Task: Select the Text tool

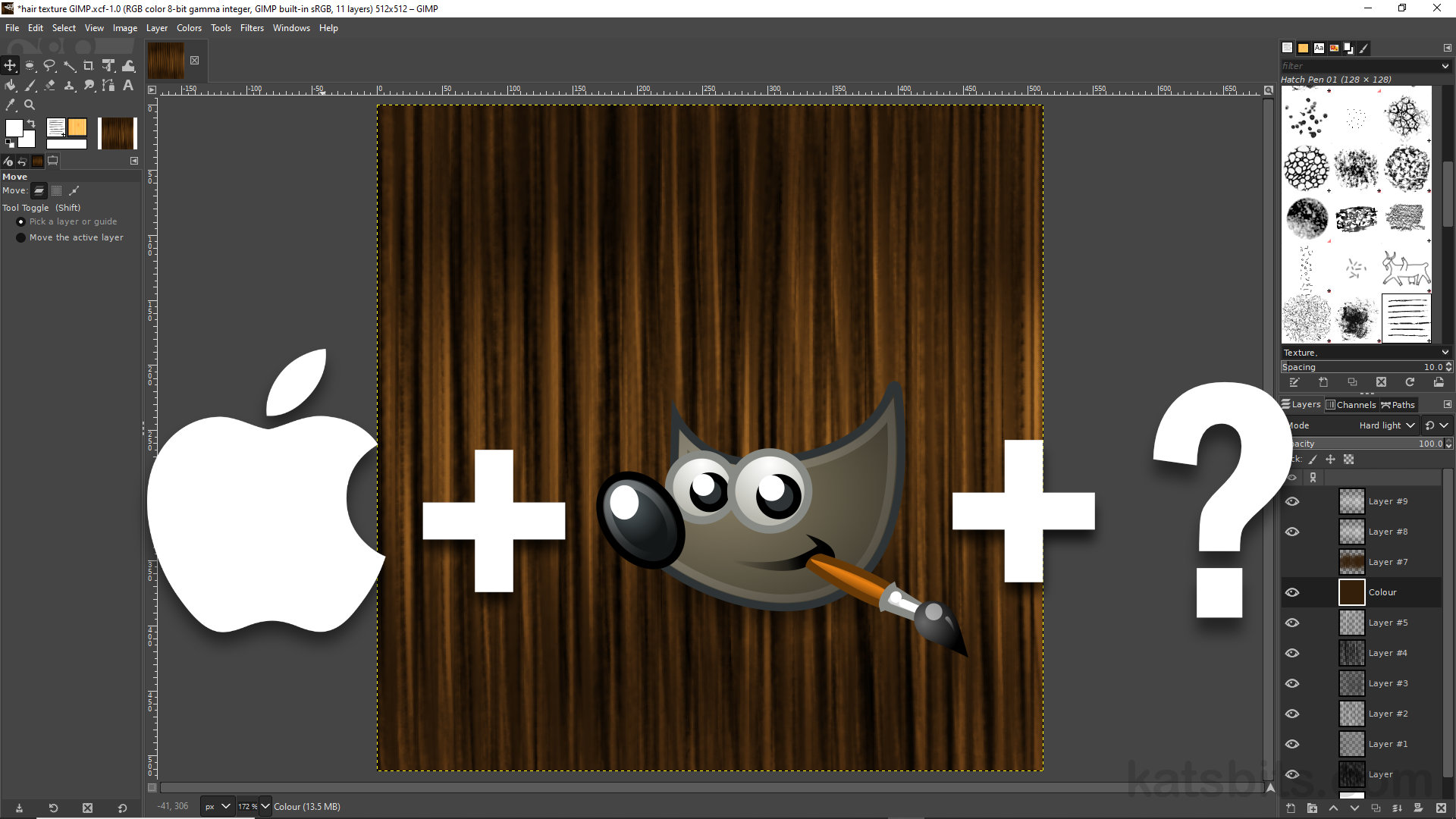Action: 127,85
